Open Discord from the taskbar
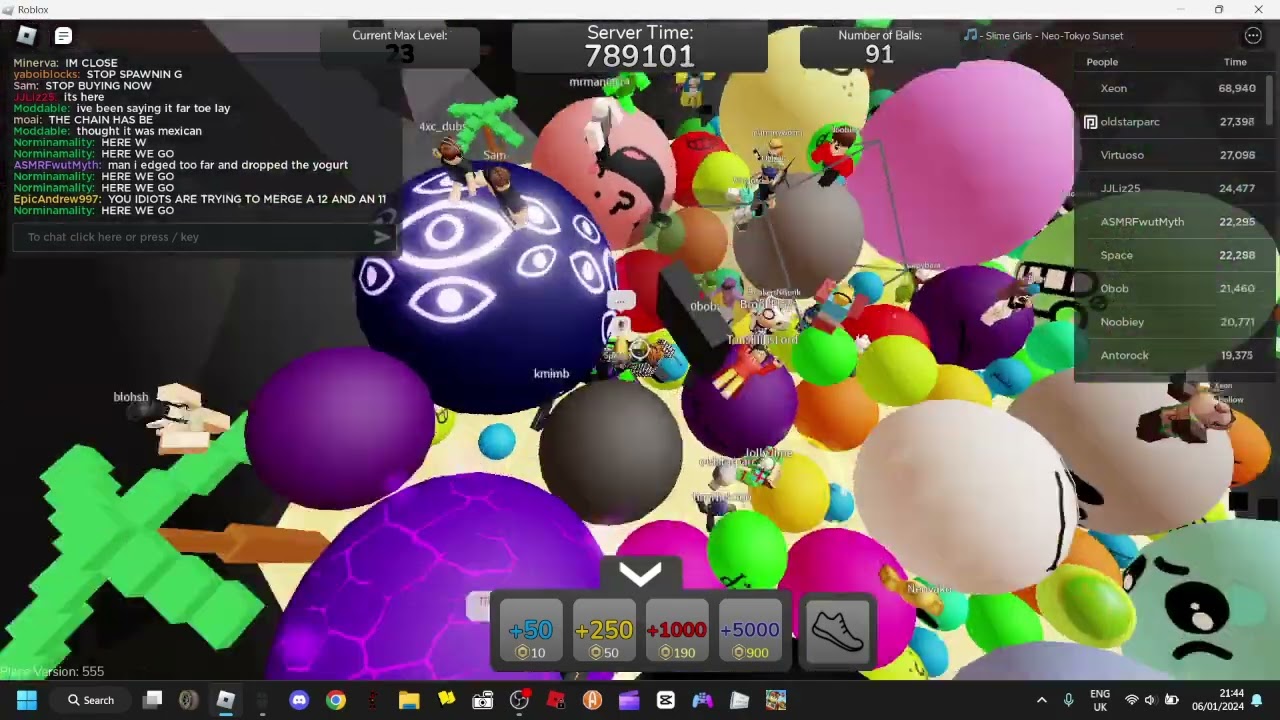Screen dimensions: 1280x720 pyautogui.click(x=299, y=700)
